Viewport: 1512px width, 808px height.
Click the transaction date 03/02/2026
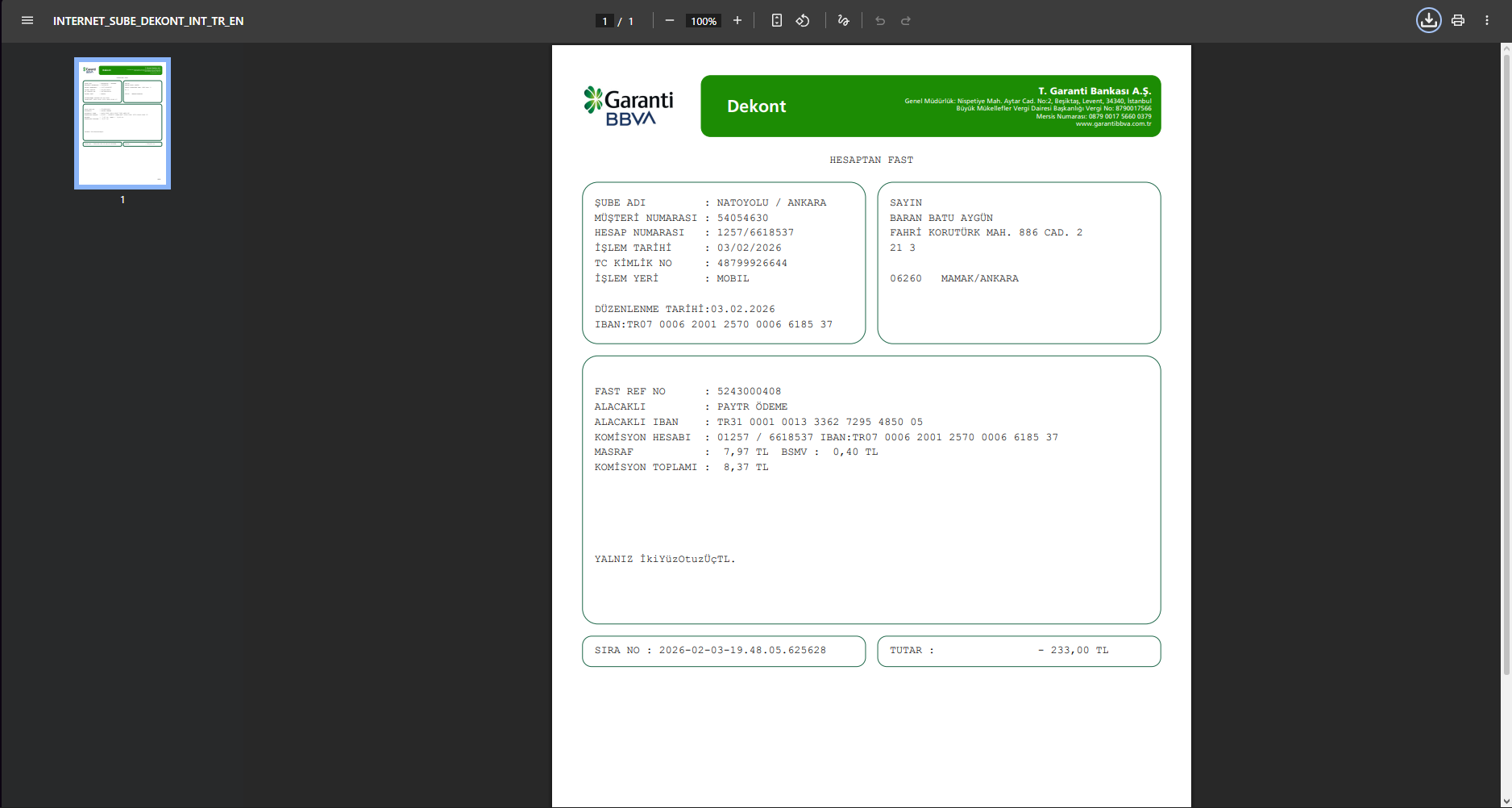pyautogui.click(x=749, y=248)
